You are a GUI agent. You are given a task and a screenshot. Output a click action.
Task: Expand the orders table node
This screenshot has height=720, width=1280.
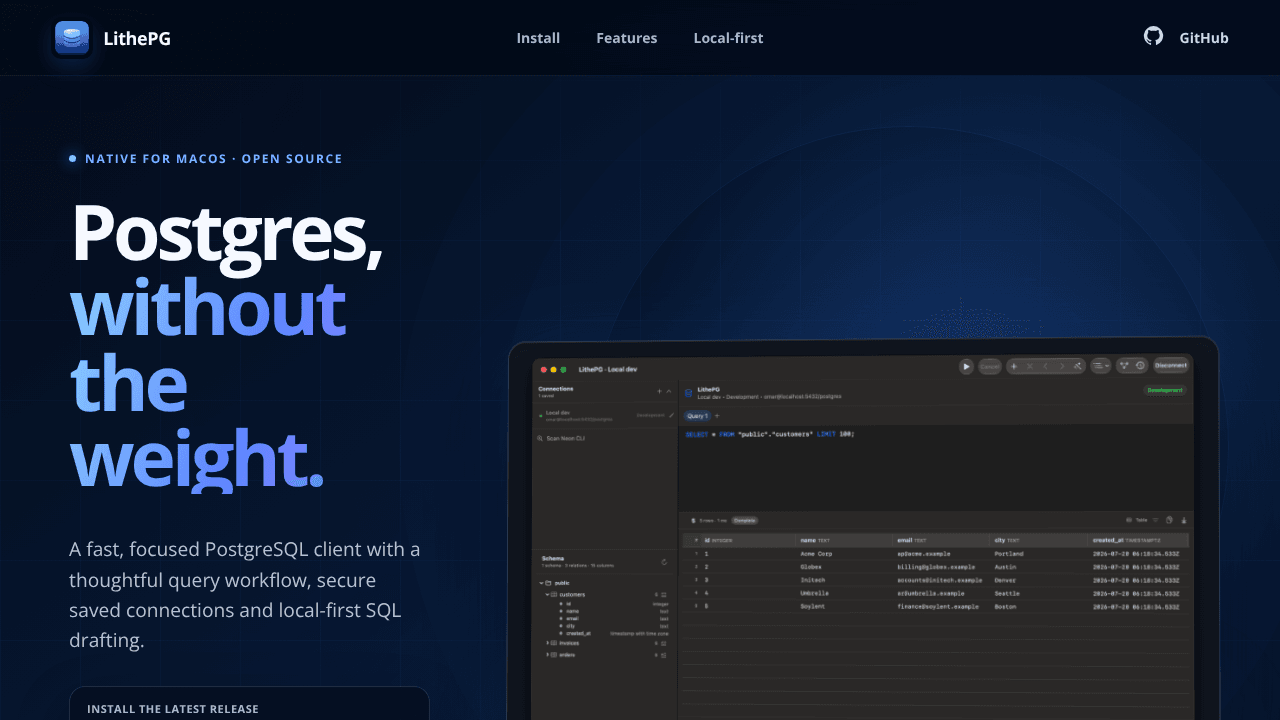point(548,655)
